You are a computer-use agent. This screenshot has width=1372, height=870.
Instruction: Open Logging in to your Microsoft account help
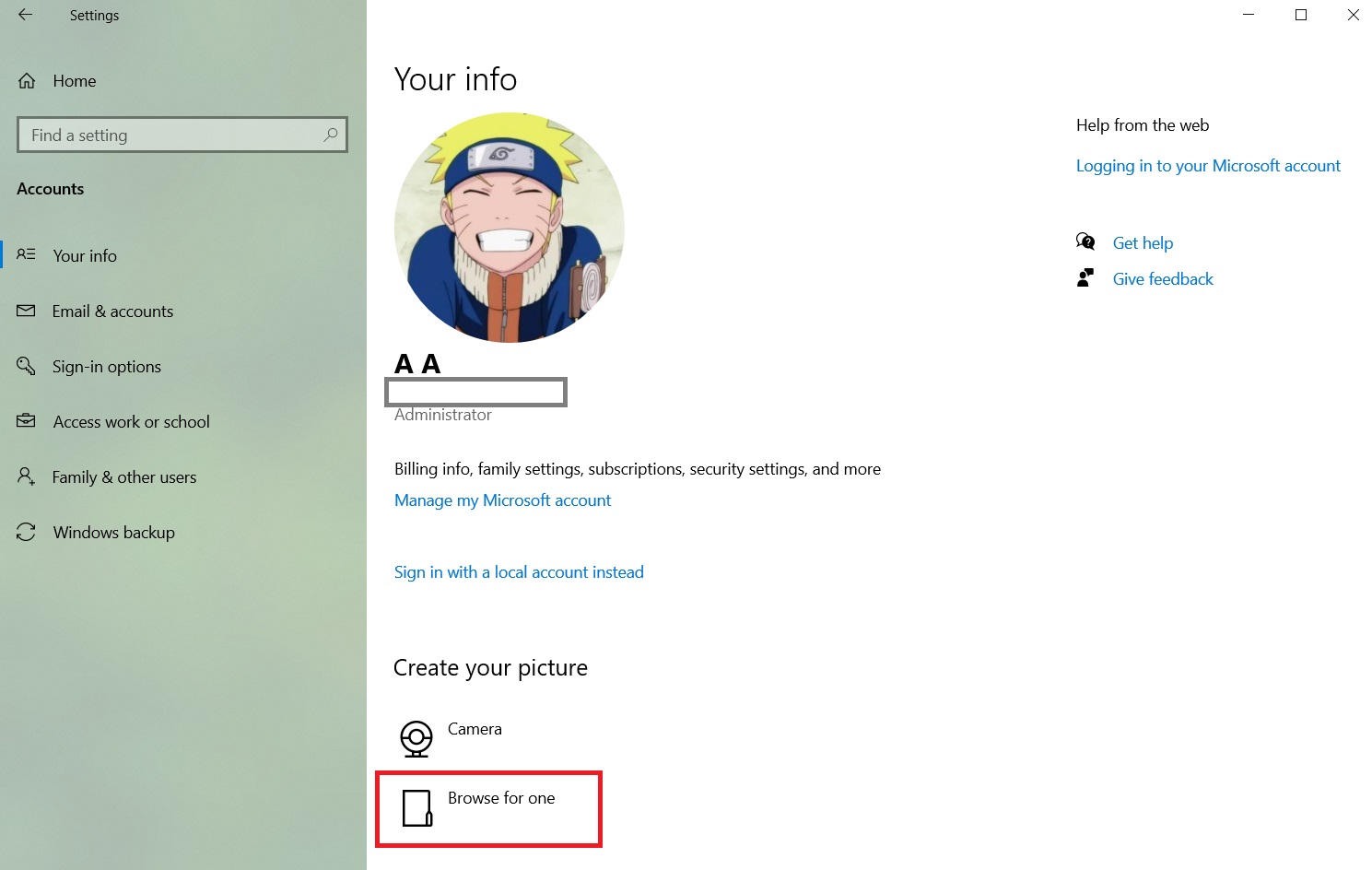coord(1208,166)
